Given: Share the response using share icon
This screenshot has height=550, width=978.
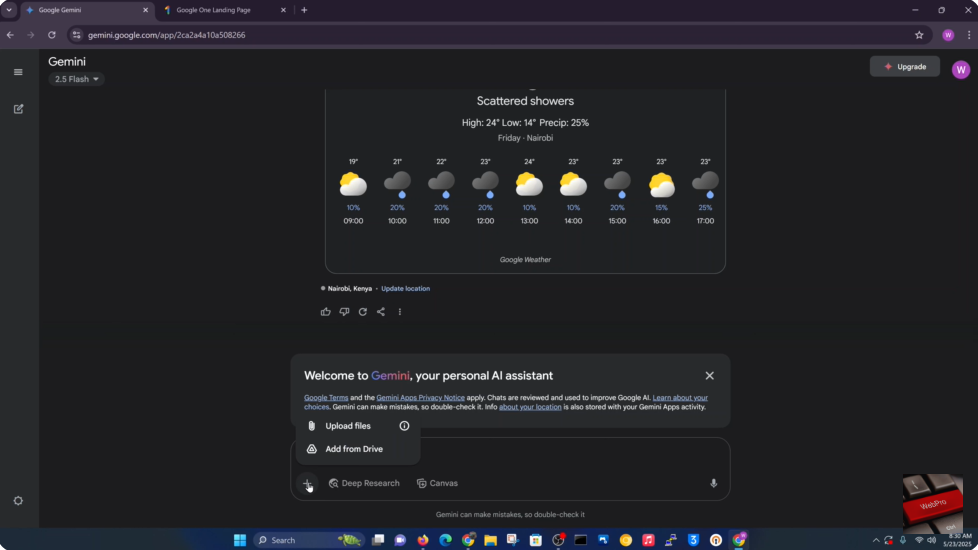Looking at the screenshot, I should 381,312.
